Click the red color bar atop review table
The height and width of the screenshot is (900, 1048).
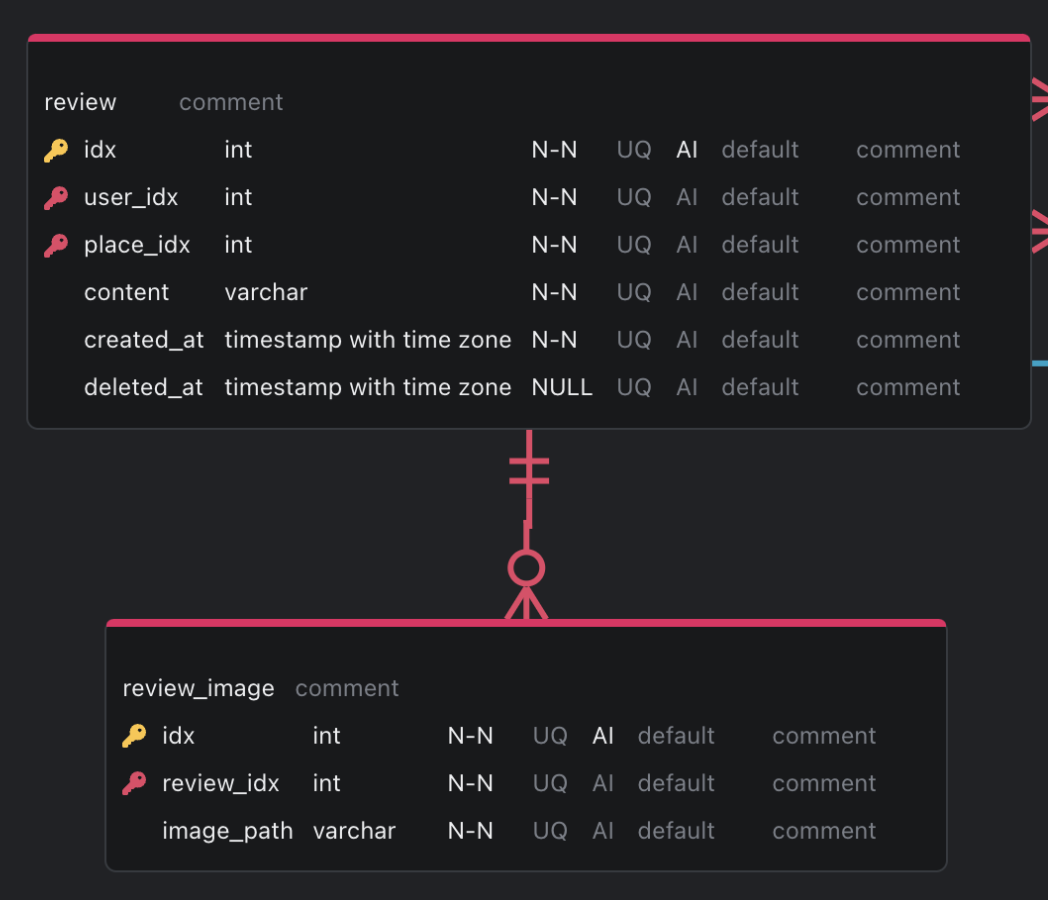[529, 37]
